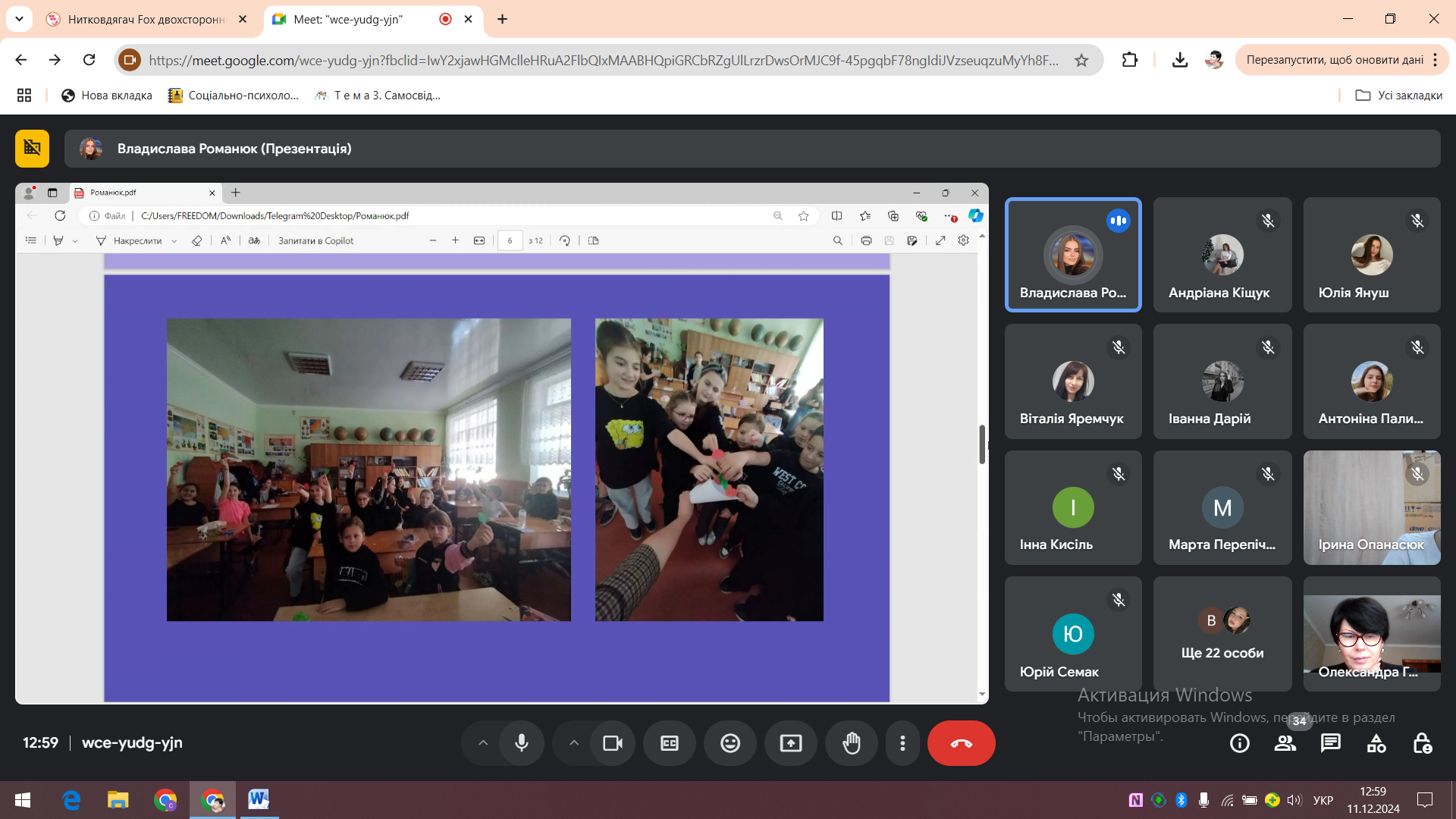Screen dimensions: 1456x819
Task: Click the present screen icon
Action: (x=791, y=743)
